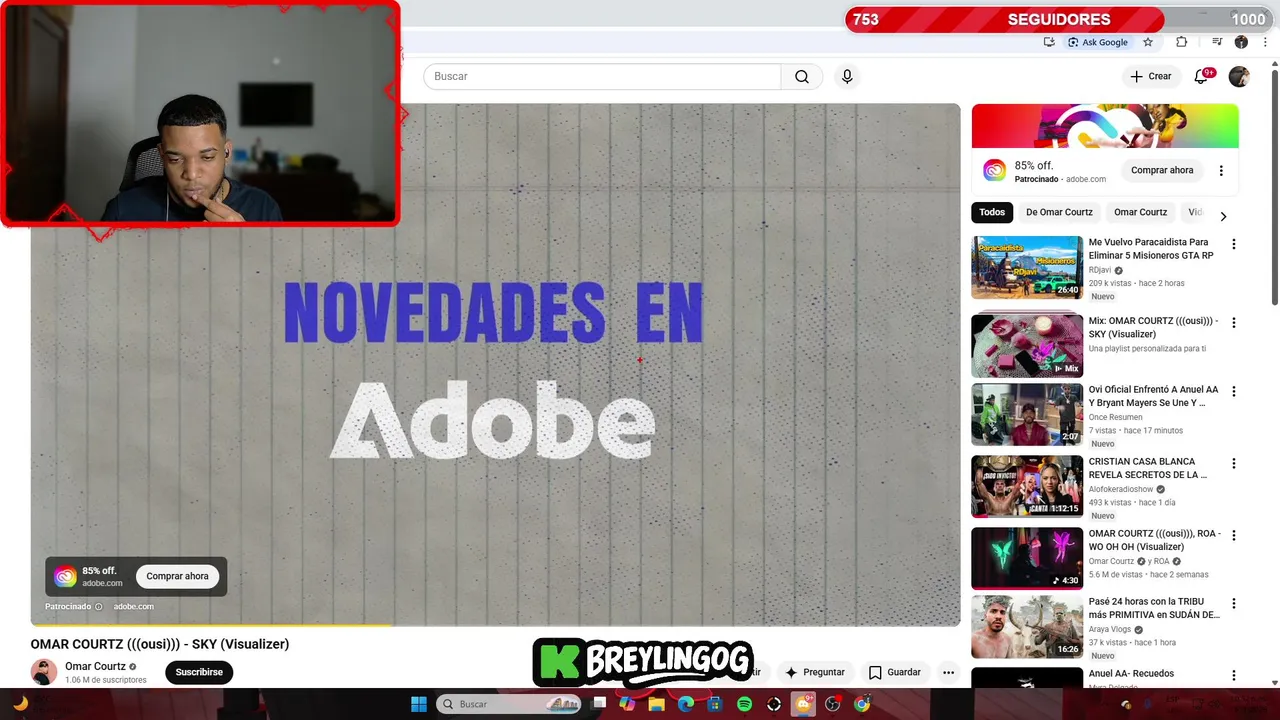Image resolution: width=1280 pixels, height=720 pixels.
Task: Click channel name 'Alofokeradioshow'
Action: pos(1121,490)
